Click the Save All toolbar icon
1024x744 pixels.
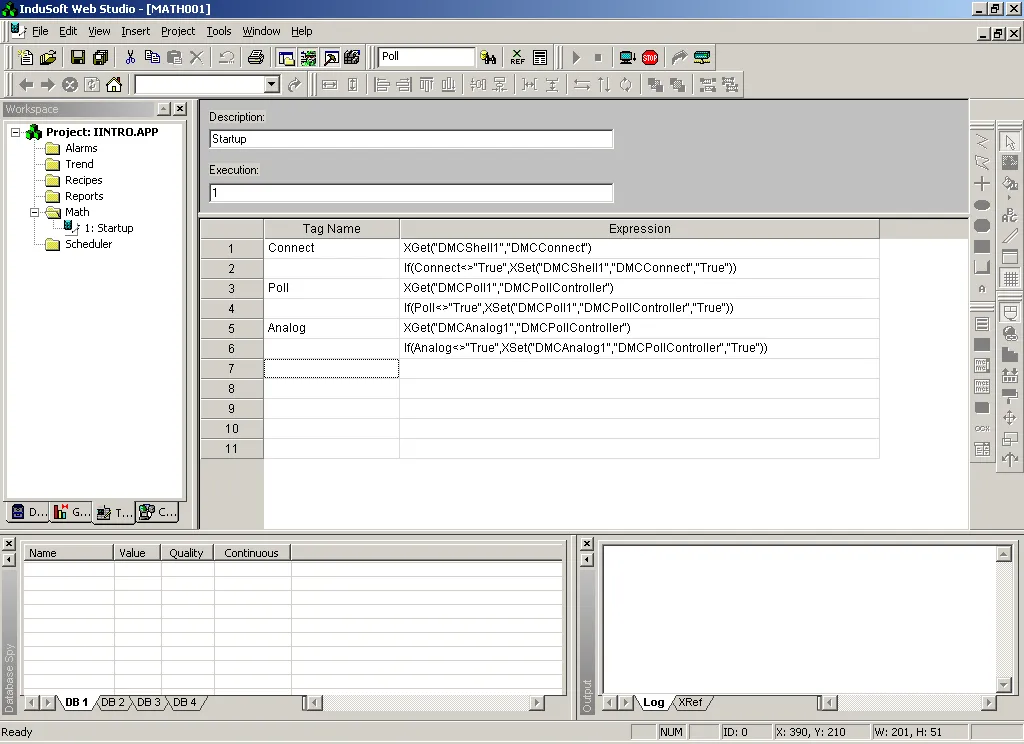pos(101,57)
